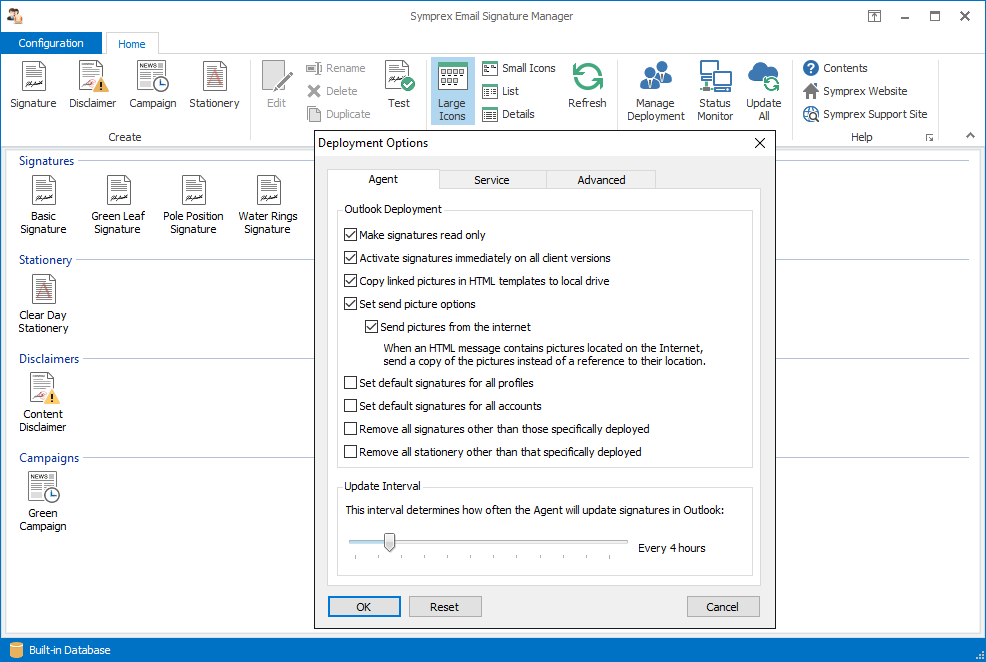Select the Clear Day Stationery item
The image size is (986, 662).
pos(43,304)
